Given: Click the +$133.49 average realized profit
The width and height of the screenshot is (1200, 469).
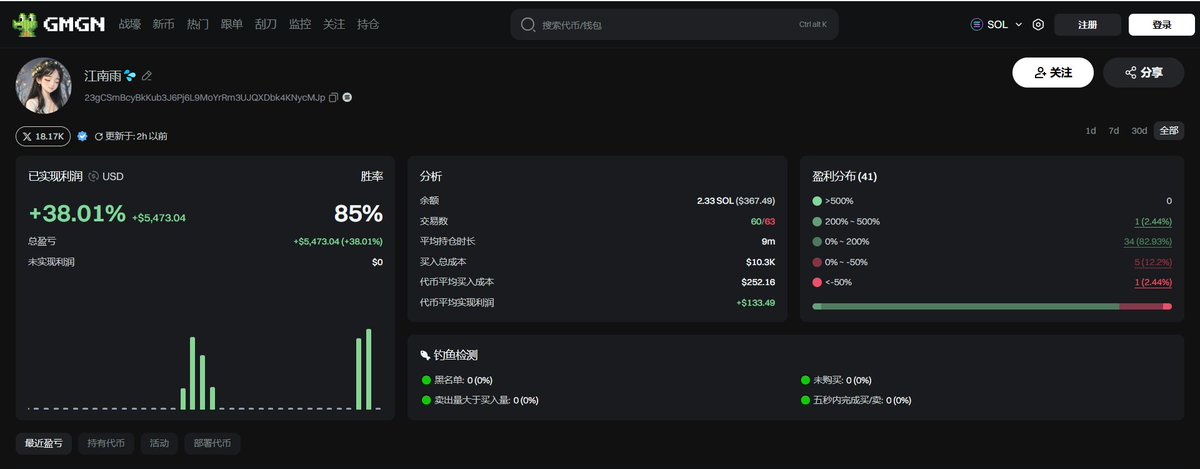Looking at the screenshot, I should tap(755, 302).
